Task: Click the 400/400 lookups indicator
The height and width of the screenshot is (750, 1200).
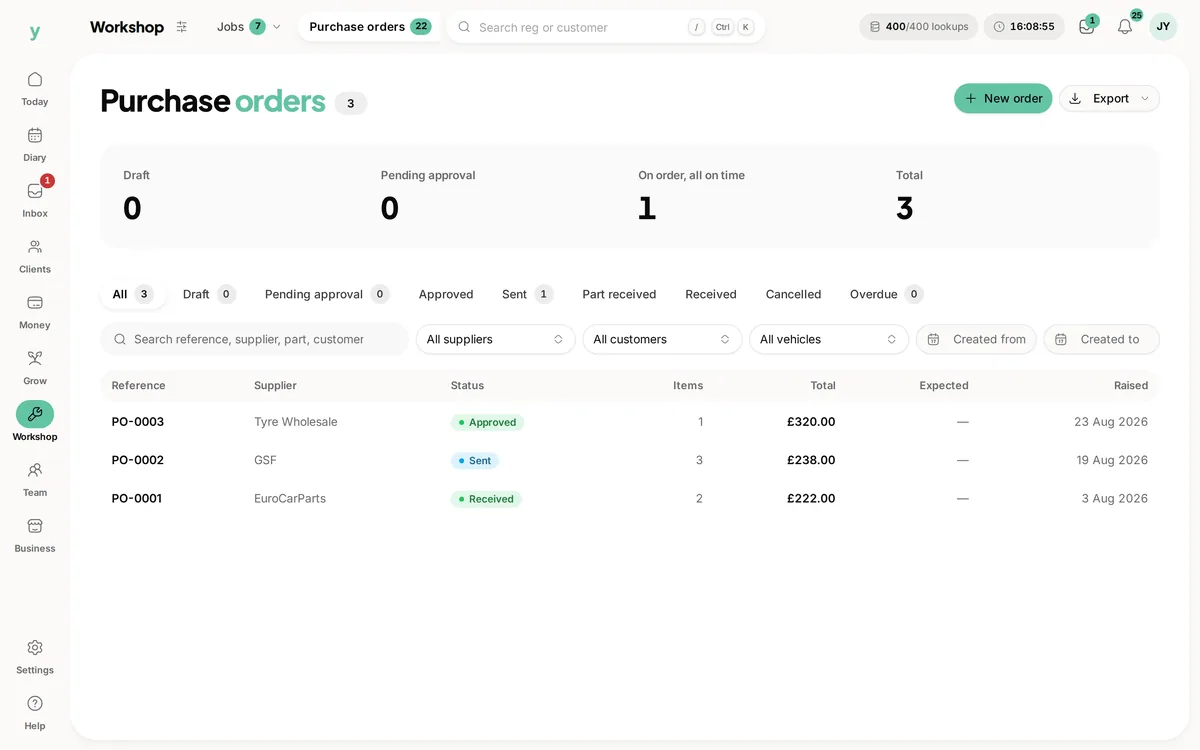Action: click(x=919, y=27)
